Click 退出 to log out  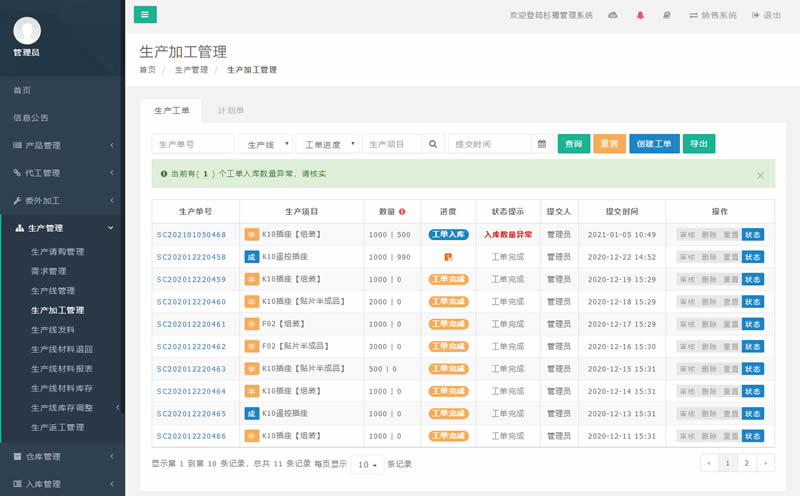point(766,15)
